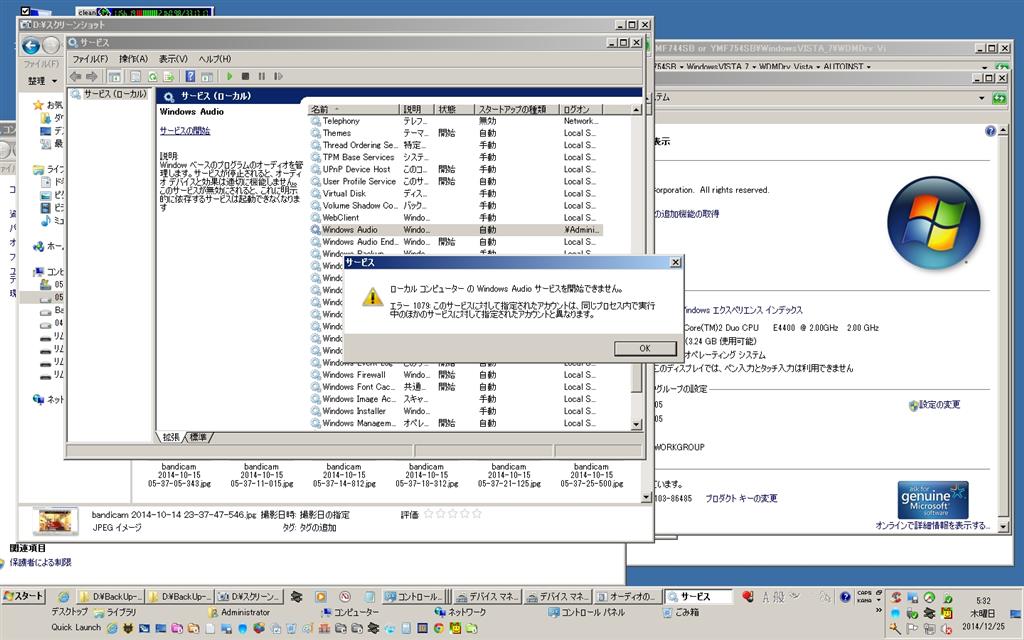Select the Telephony service row
The height and width of the screenshot is (640, 1024).
pyautogui.click(x=455, y=121)
